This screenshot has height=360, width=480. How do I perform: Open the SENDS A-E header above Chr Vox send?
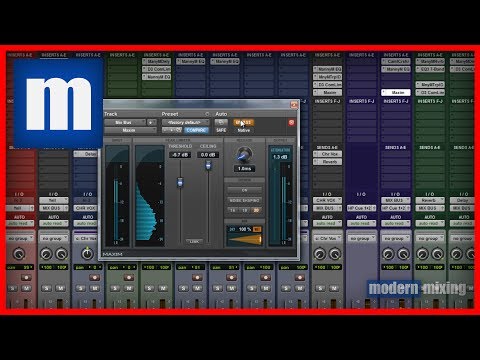click(x=327, y=147)
